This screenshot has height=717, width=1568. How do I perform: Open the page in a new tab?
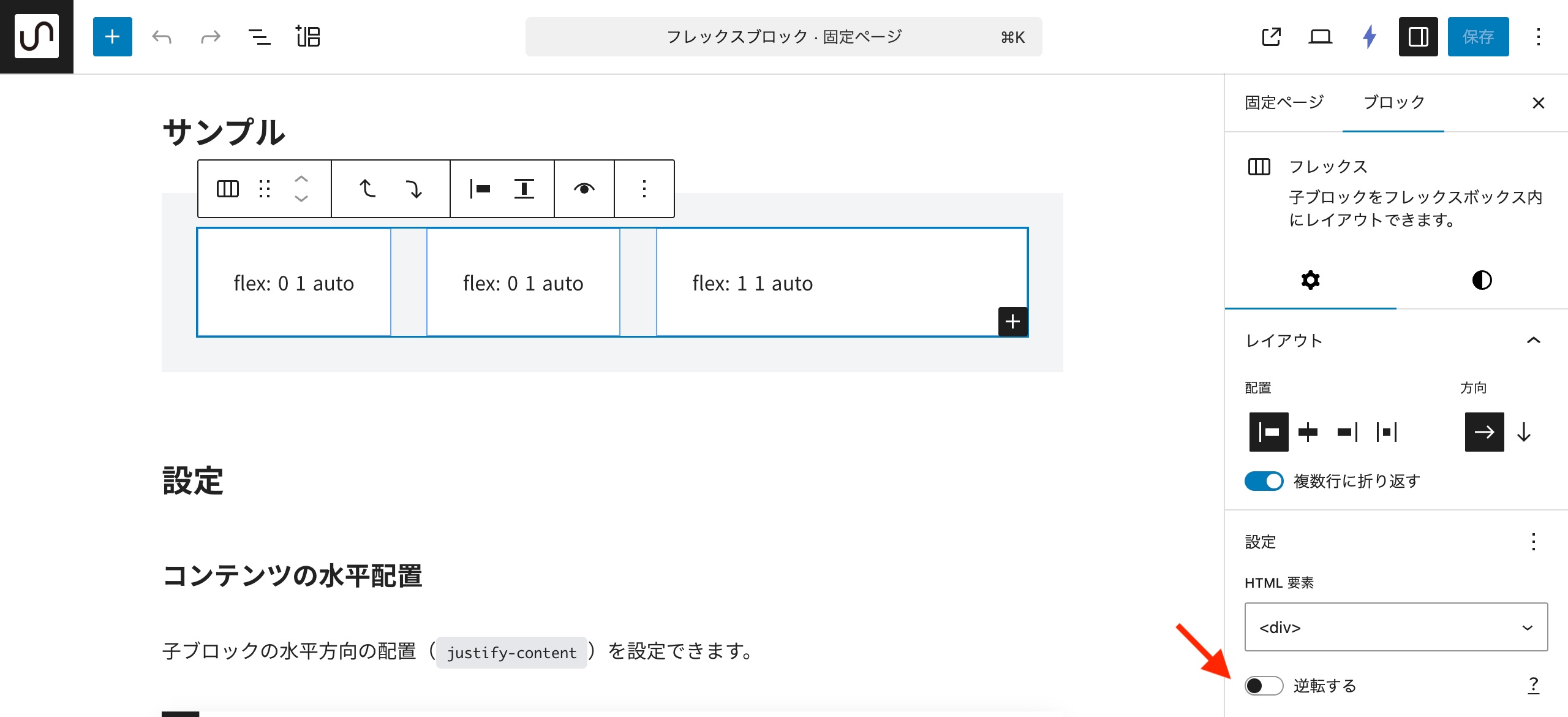[1271, 37]
